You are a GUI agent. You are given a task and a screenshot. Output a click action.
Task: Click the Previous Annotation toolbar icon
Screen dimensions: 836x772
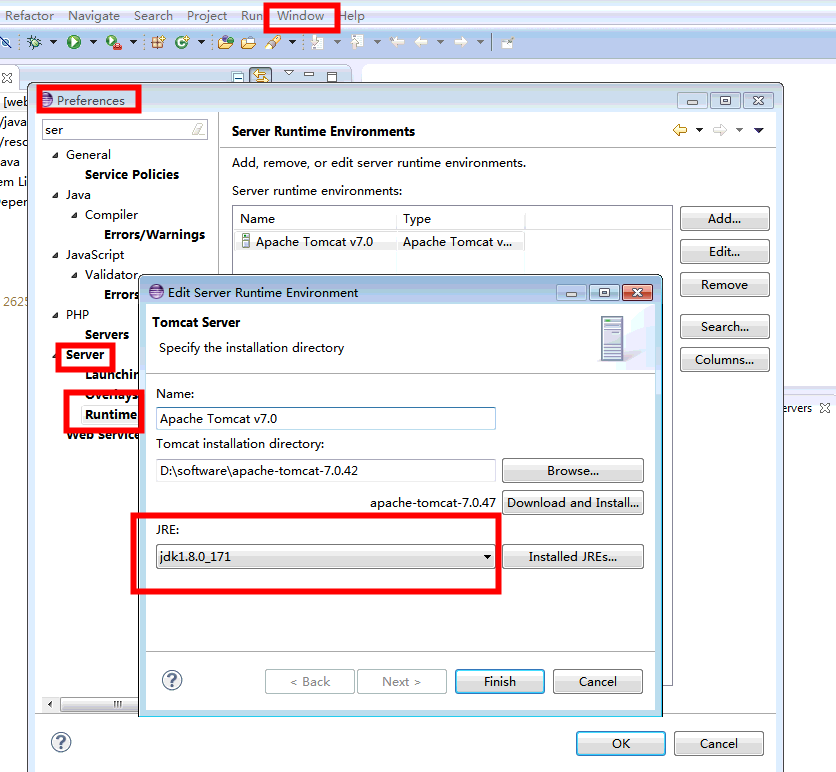tap(357, 42)
